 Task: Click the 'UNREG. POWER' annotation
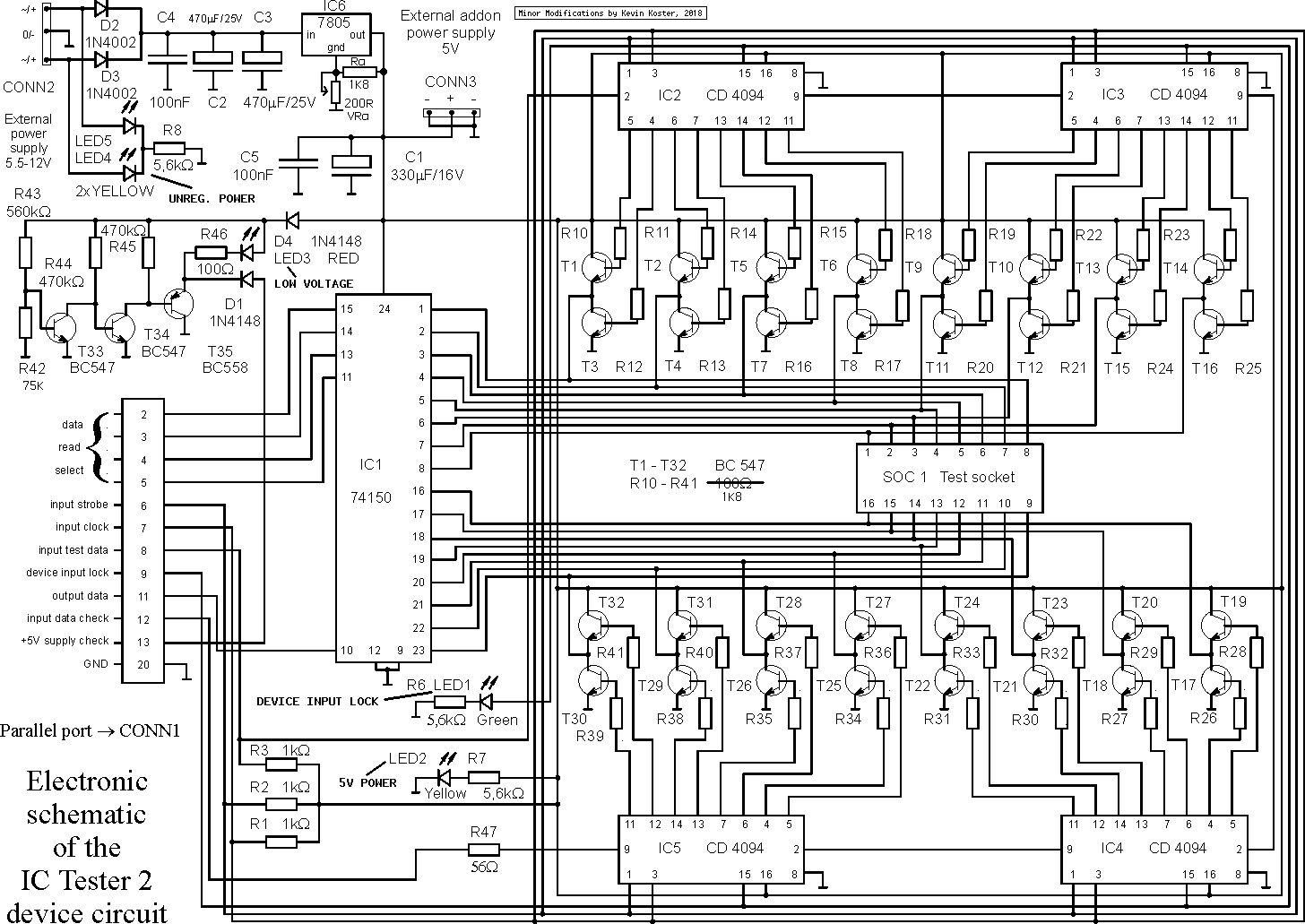tap(211, 199)
